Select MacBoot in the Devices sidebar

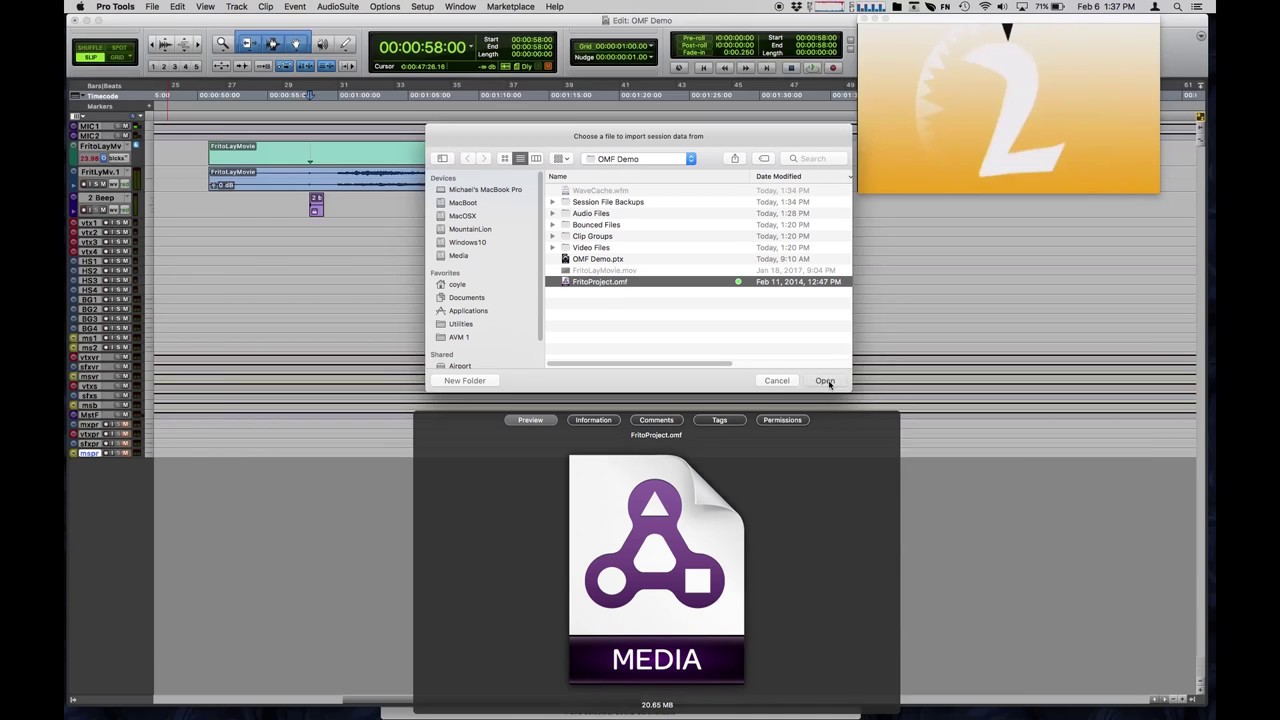[462, 203]
